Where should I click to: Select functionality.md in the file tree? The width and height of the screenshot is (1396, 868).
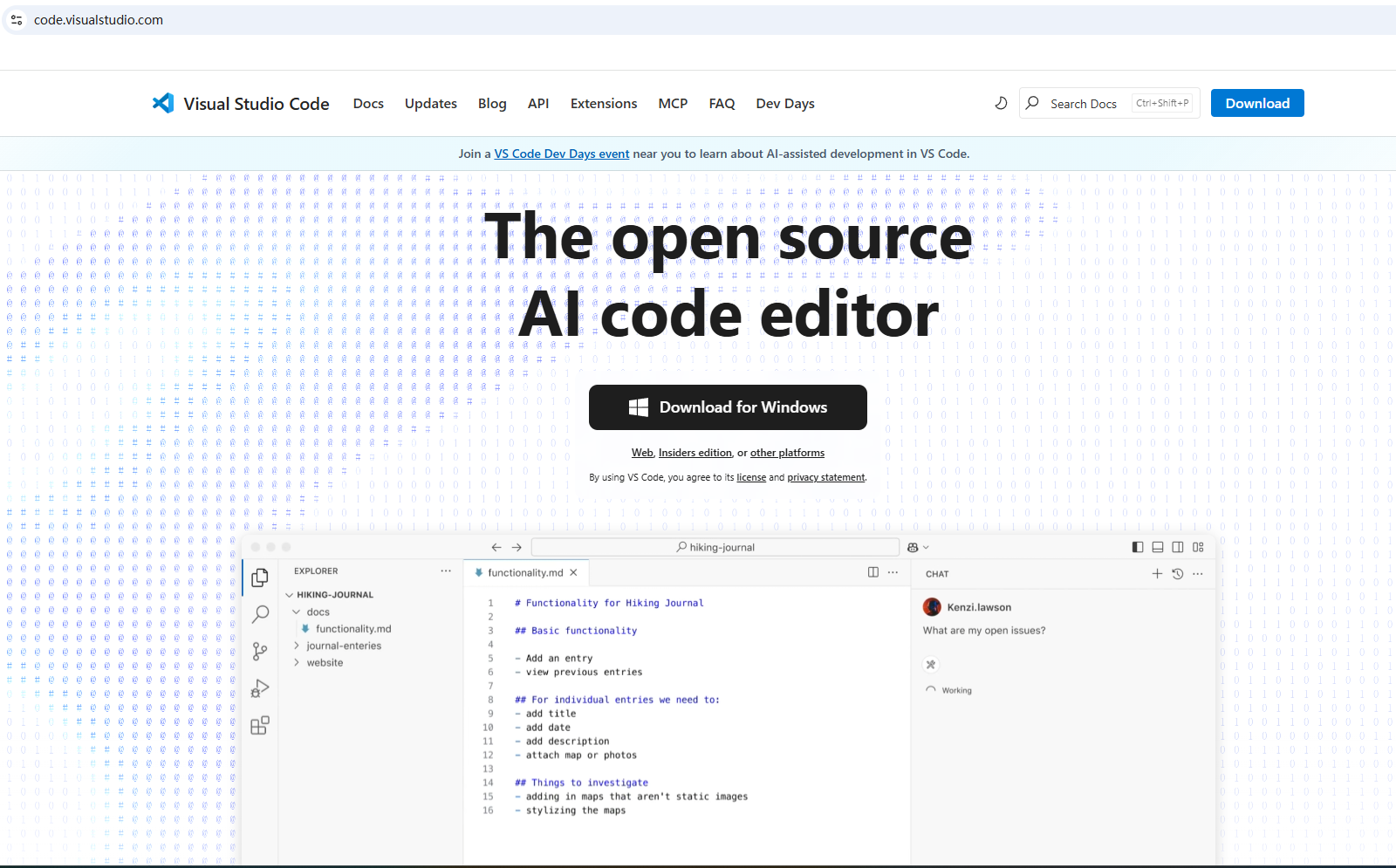pyautogui.click(x=353, y=629)
